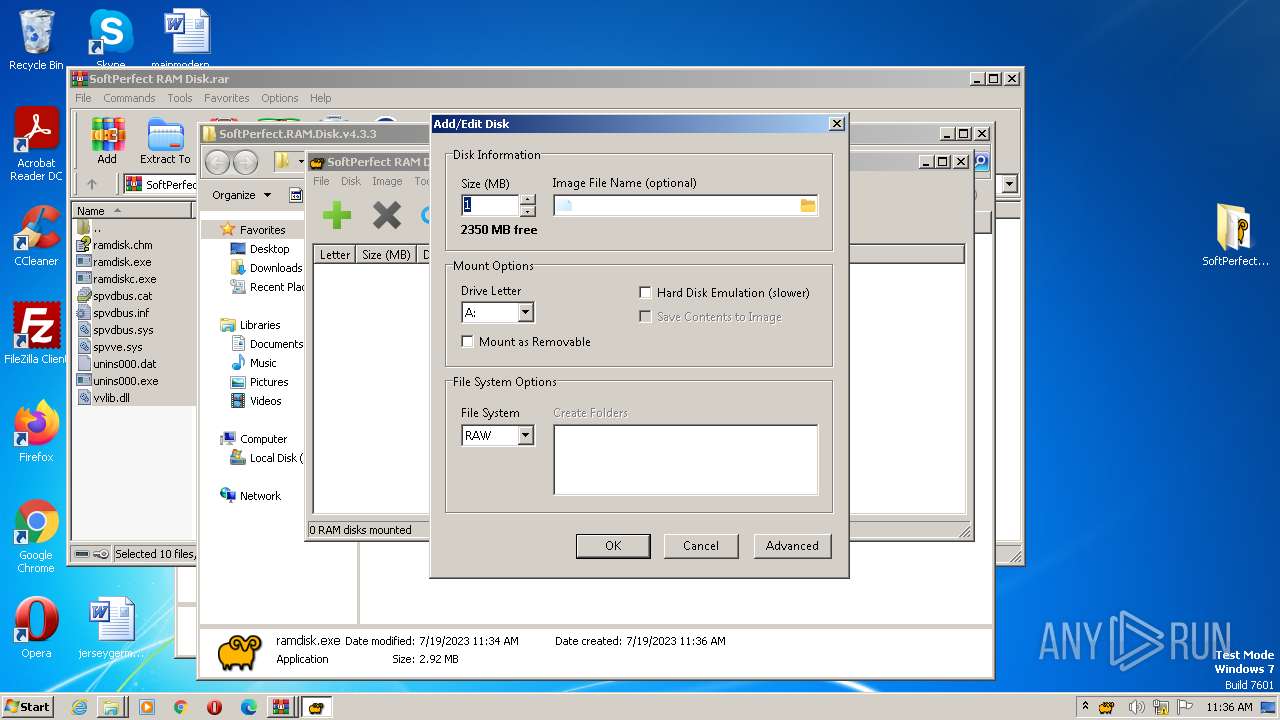
Task: Click the WinRAR taskbar icon
Action: (x=281, y=707)
